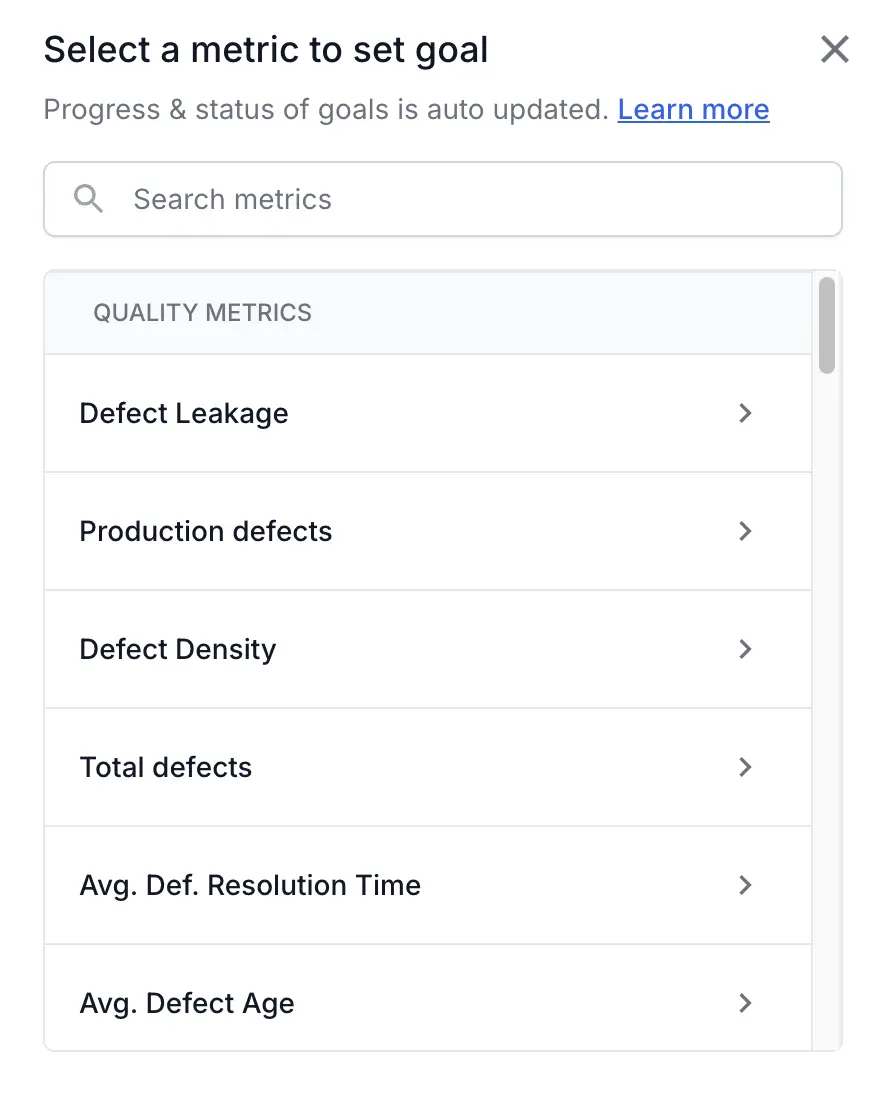Click the chevron on Avg. Defect Age row
This screenshot has height=1096, width=884.
[745, 1003]
